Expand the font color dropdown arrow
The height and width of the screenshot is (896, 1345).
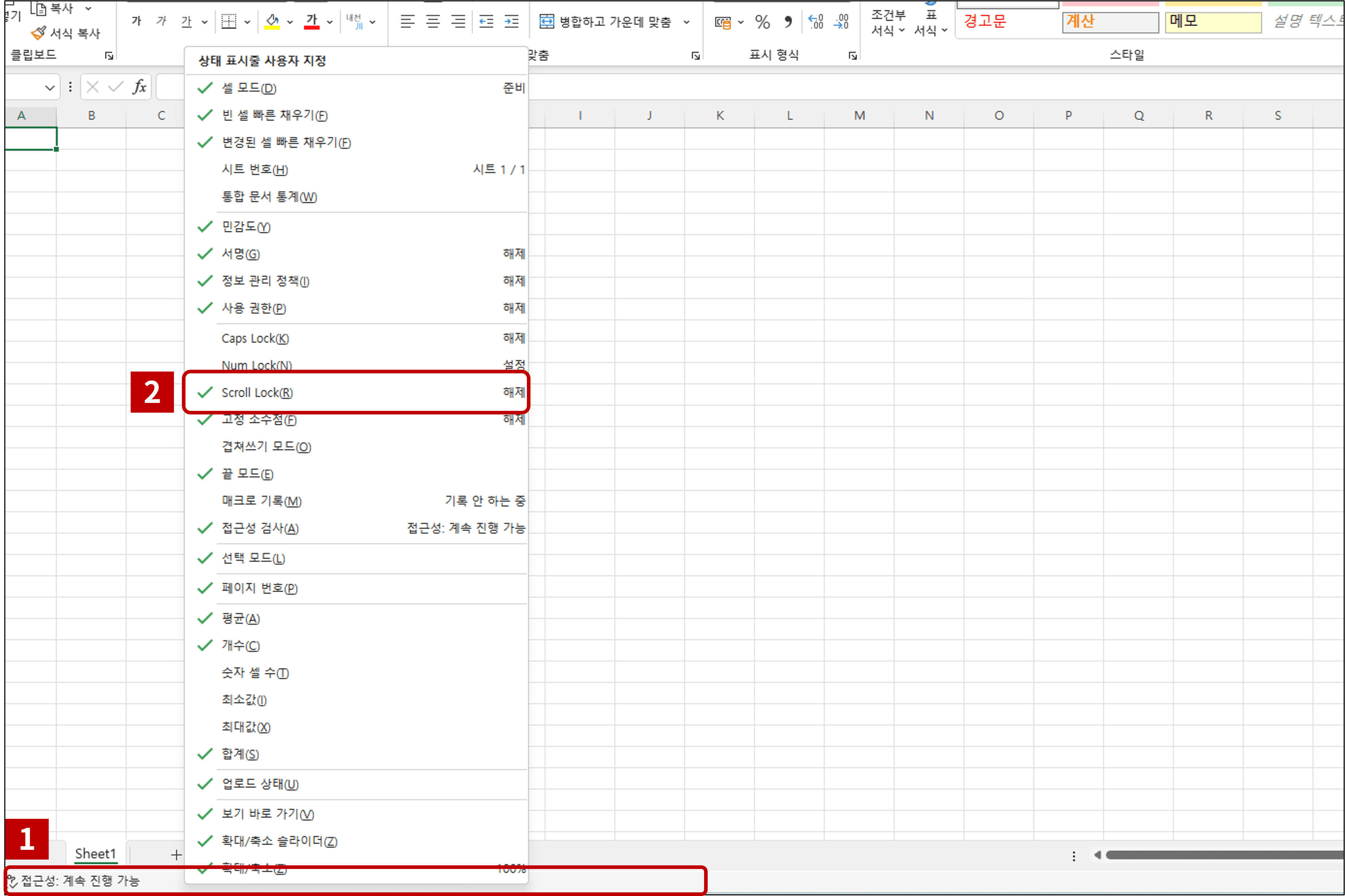click(330, 22)
